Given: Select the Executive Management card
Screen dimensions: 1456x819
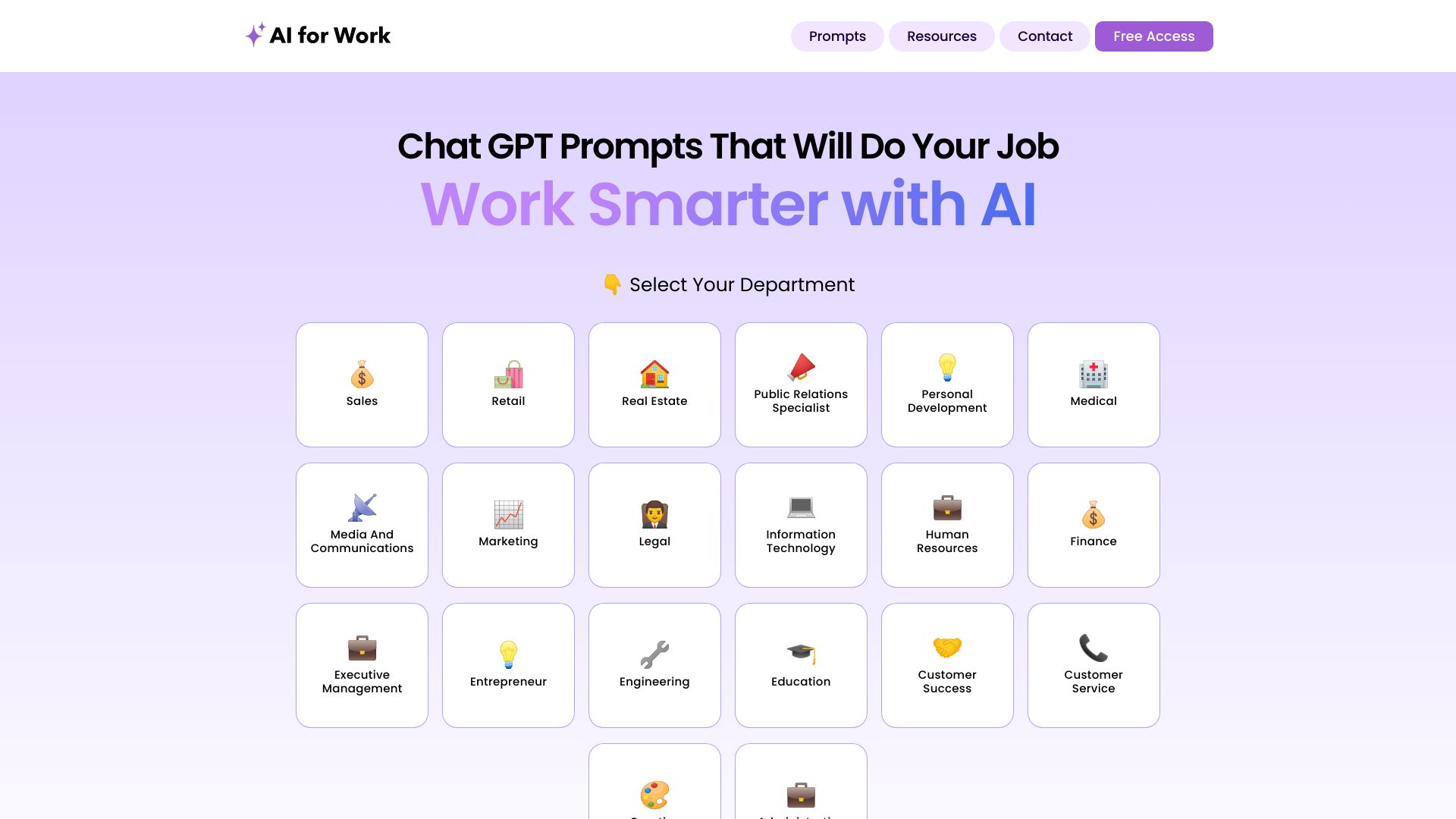Looking at the screenshot, I should [362, 665].
